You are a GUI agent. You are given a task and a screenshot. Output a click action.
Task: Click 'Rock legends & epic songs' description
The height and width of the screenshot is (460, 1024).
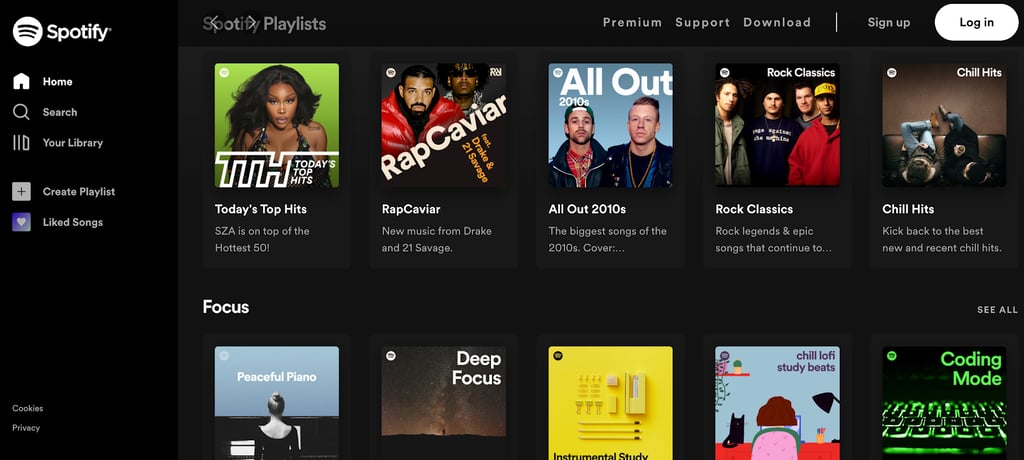pos(773,239)
